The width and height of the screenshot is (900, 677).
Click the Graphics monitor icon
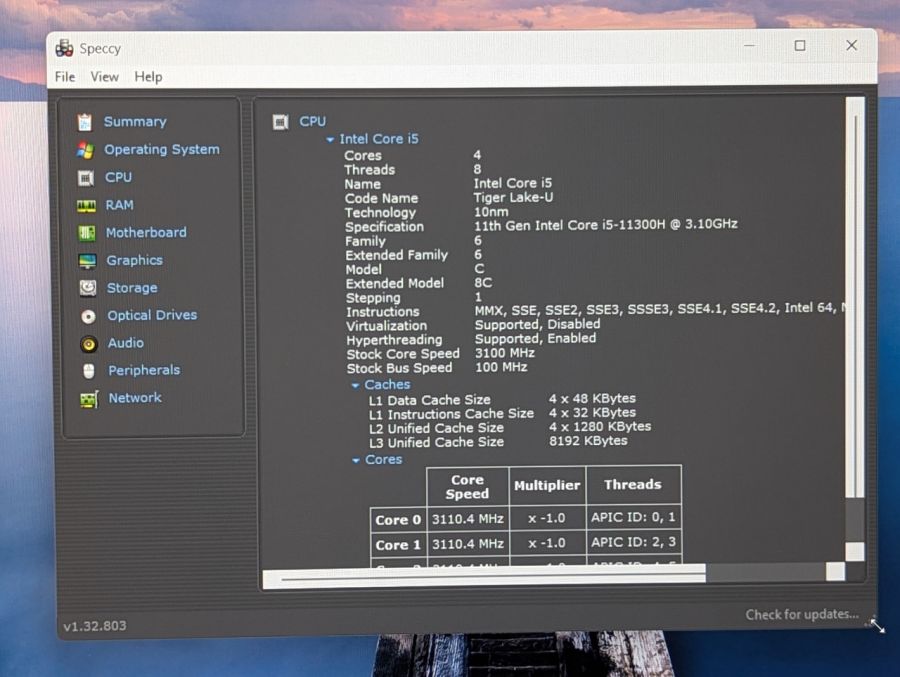click(x=88, y=261)
